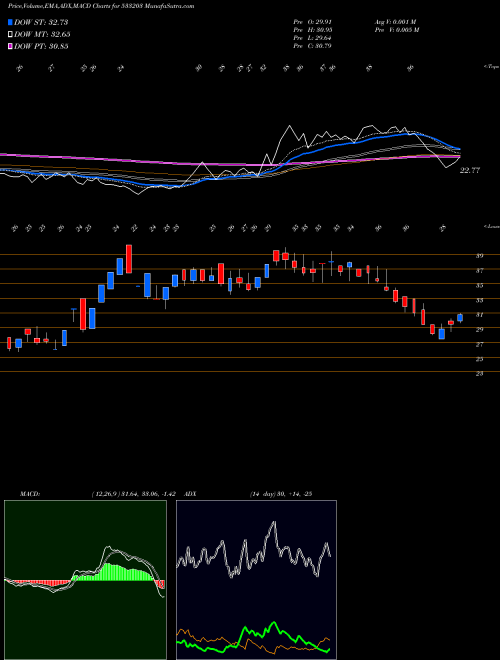
Task: Click the 27 price axis label
Action: click(479, 344)
